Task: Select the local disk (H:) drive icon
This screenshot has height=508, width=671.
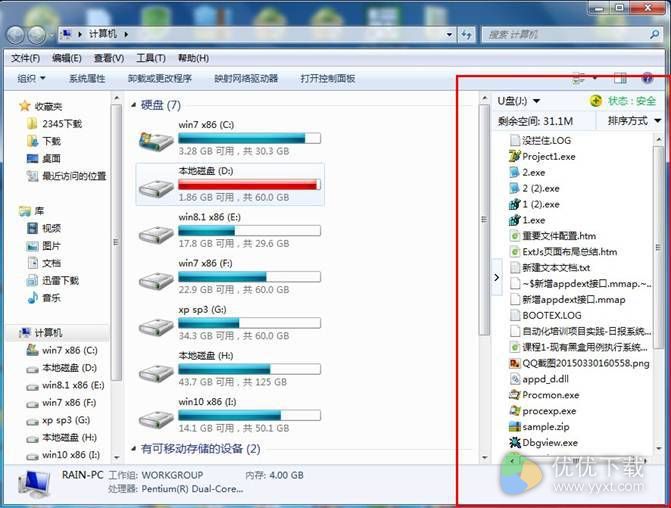Action: 156,372
